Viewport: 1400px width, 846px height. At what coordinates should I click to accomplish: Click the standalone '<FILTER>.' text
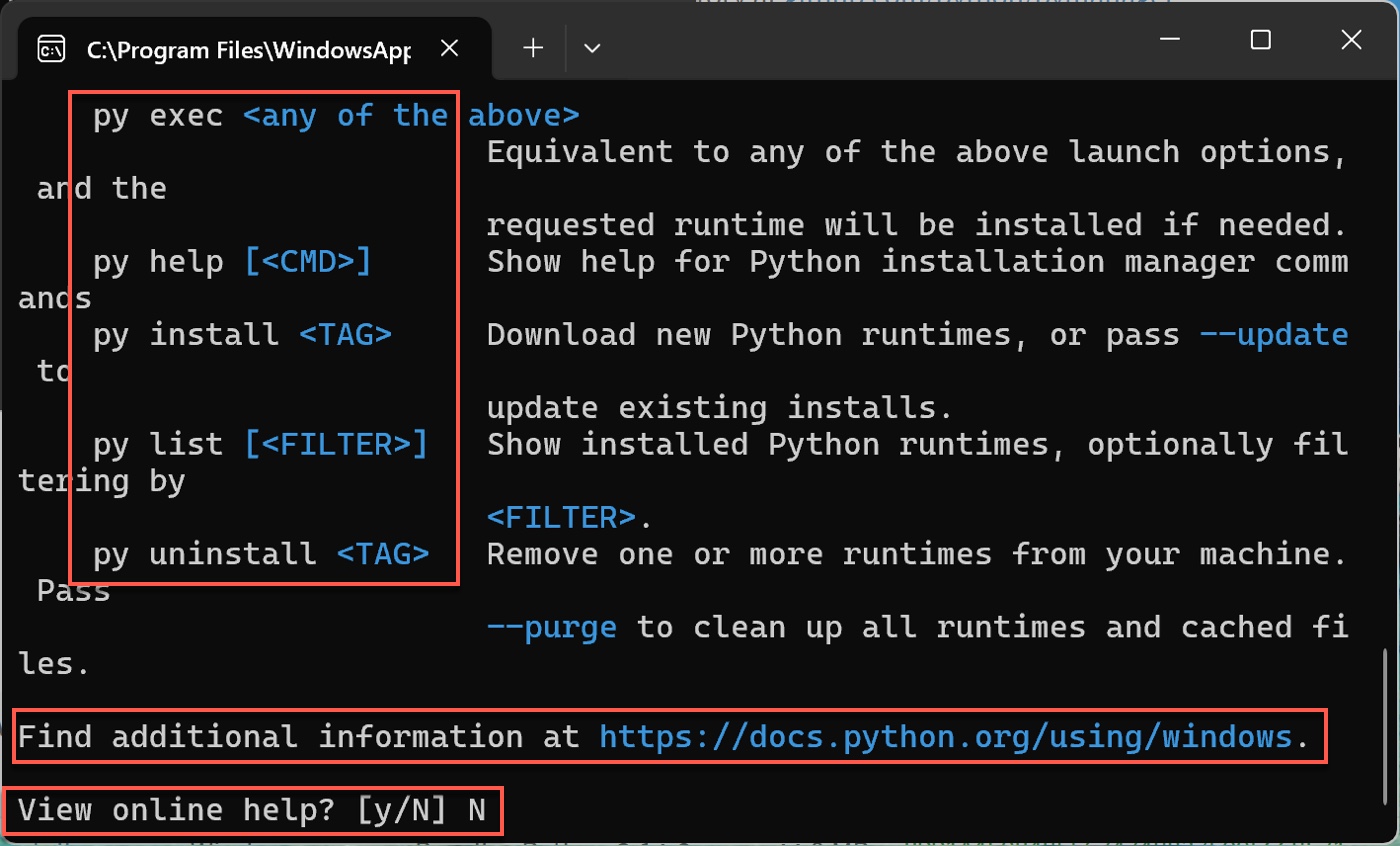[570, 518]
